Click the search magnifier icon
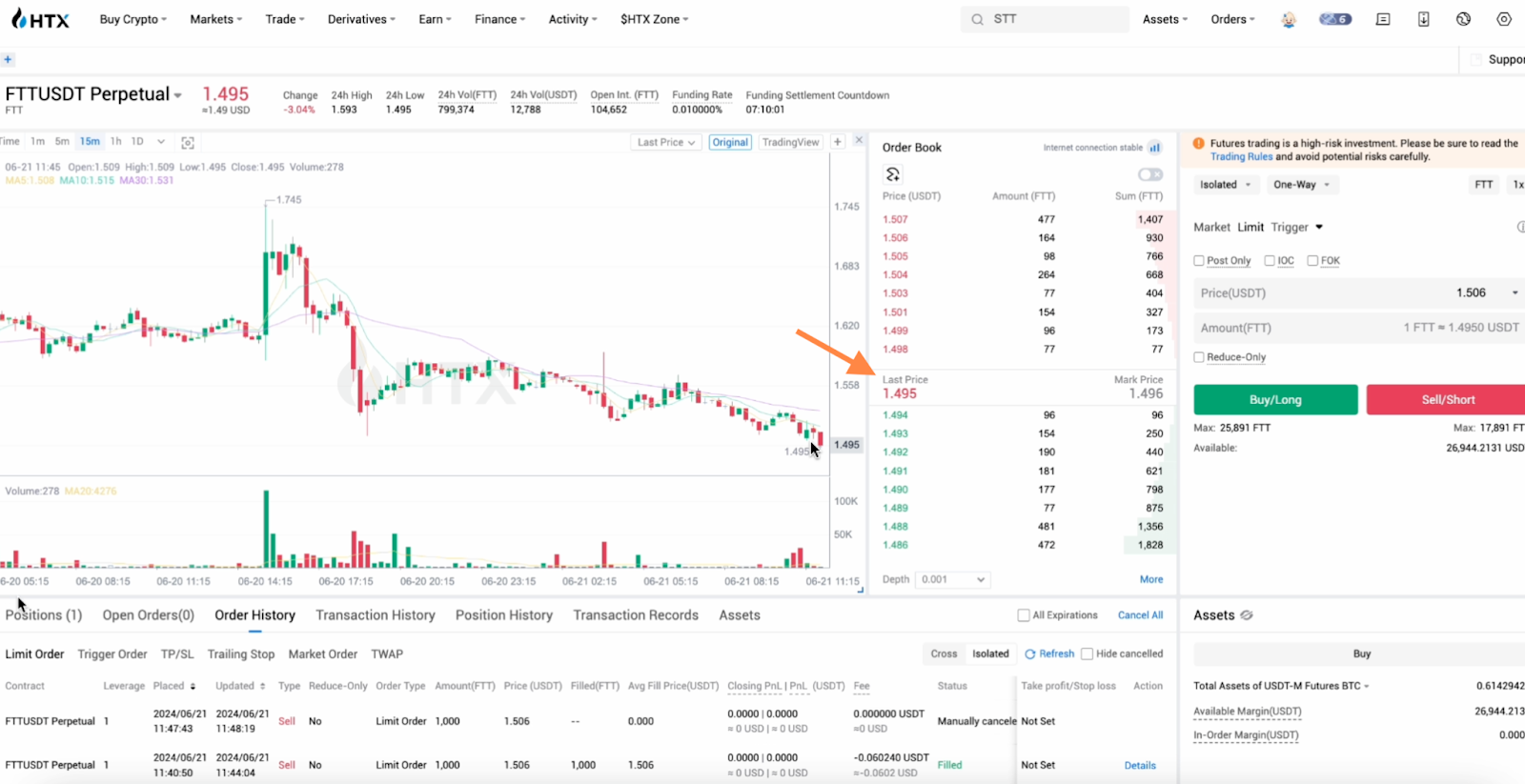 (x=977, y=19)
